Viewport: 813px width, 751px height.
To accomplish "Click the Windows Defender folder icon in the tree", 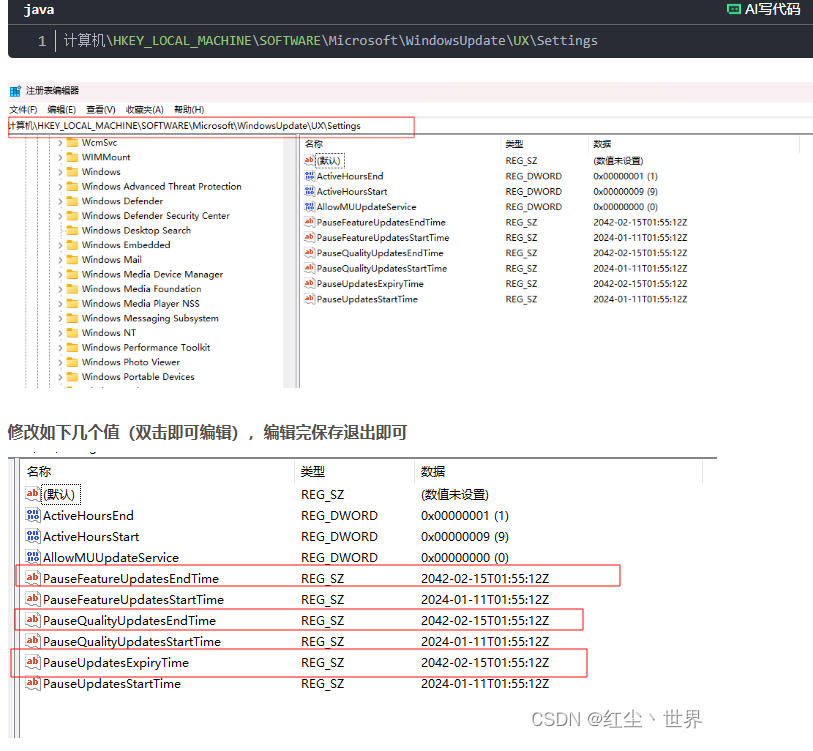I will (x=73, y=201).
